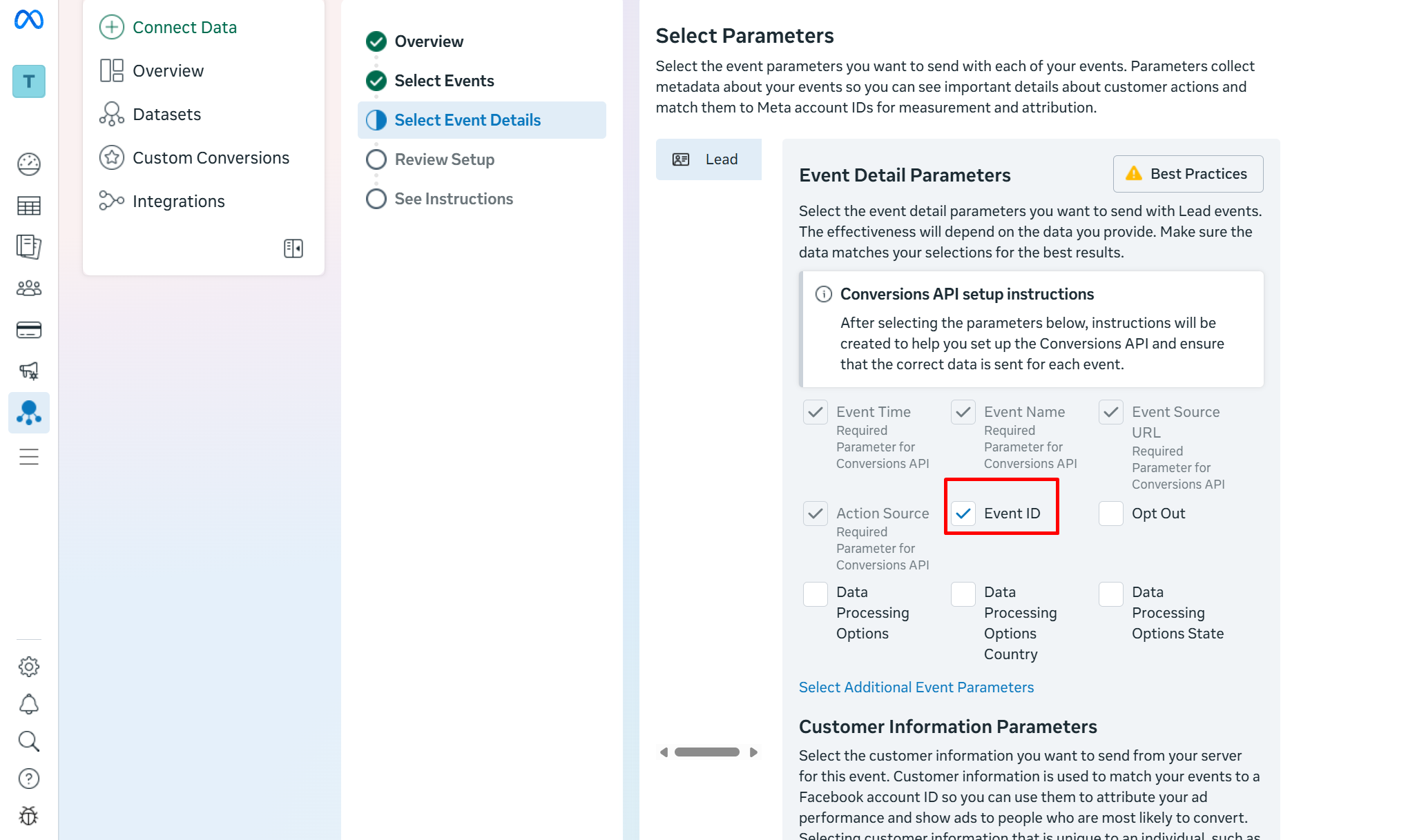Click the scrollbar right arrow
The image size is (1426, 840).
tap(753, 752)
